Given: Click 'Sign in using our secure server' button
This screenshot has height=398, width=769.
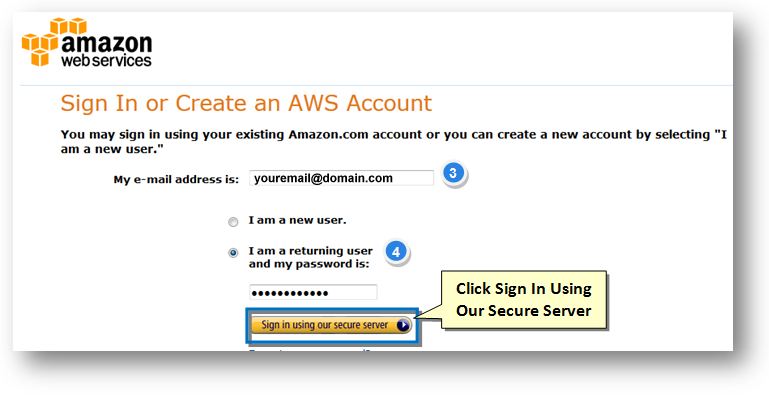Looking at the screenshot, I should click(331, 325).
